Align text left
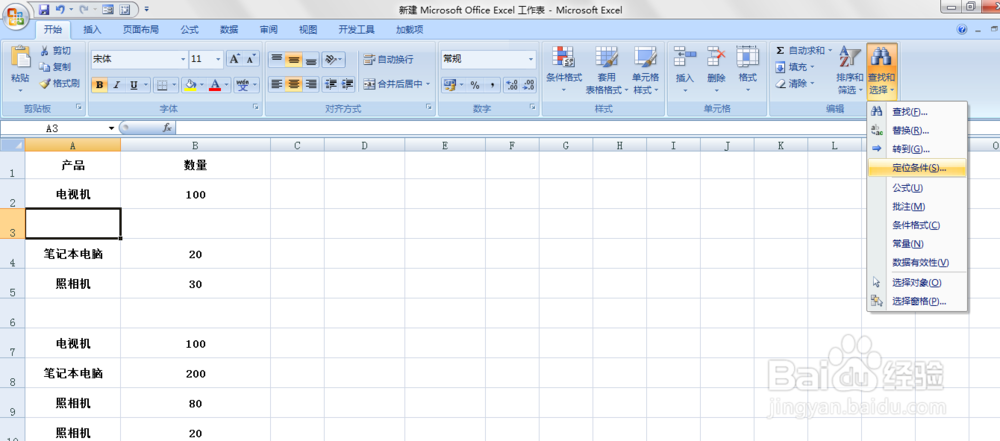Screen dimensions: 1000x441 276,84
